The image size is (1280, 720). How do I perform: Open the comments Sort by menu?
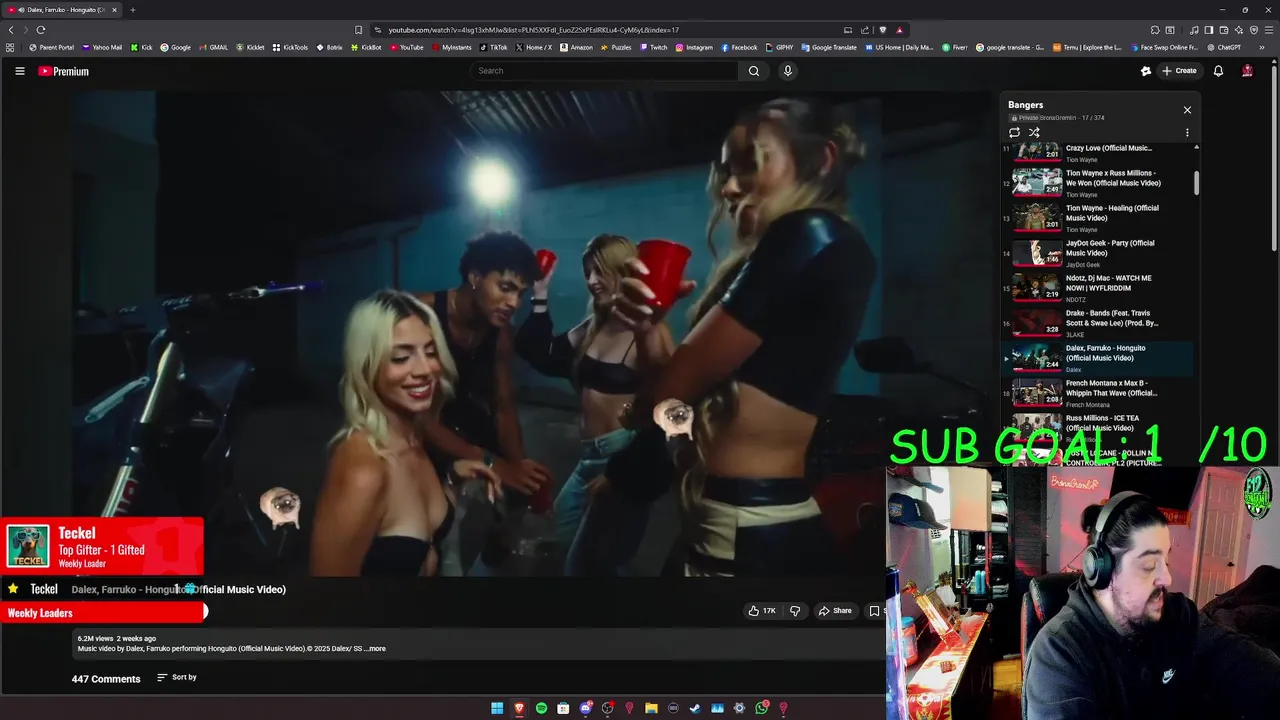point(177,678)
